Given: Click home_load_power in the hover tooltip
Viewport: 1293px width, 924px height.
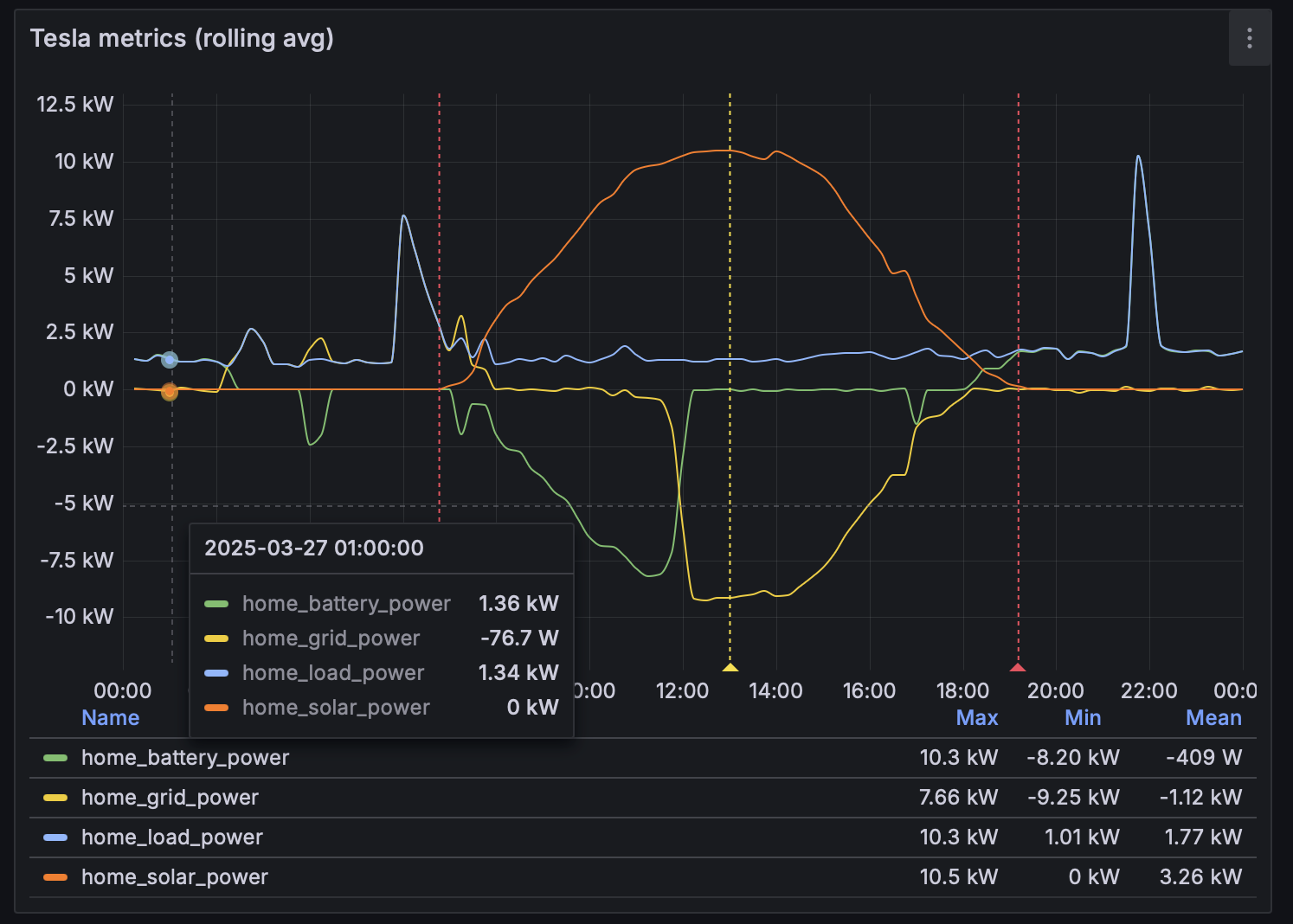Looking at the screenshot, I should click(333, 672).
